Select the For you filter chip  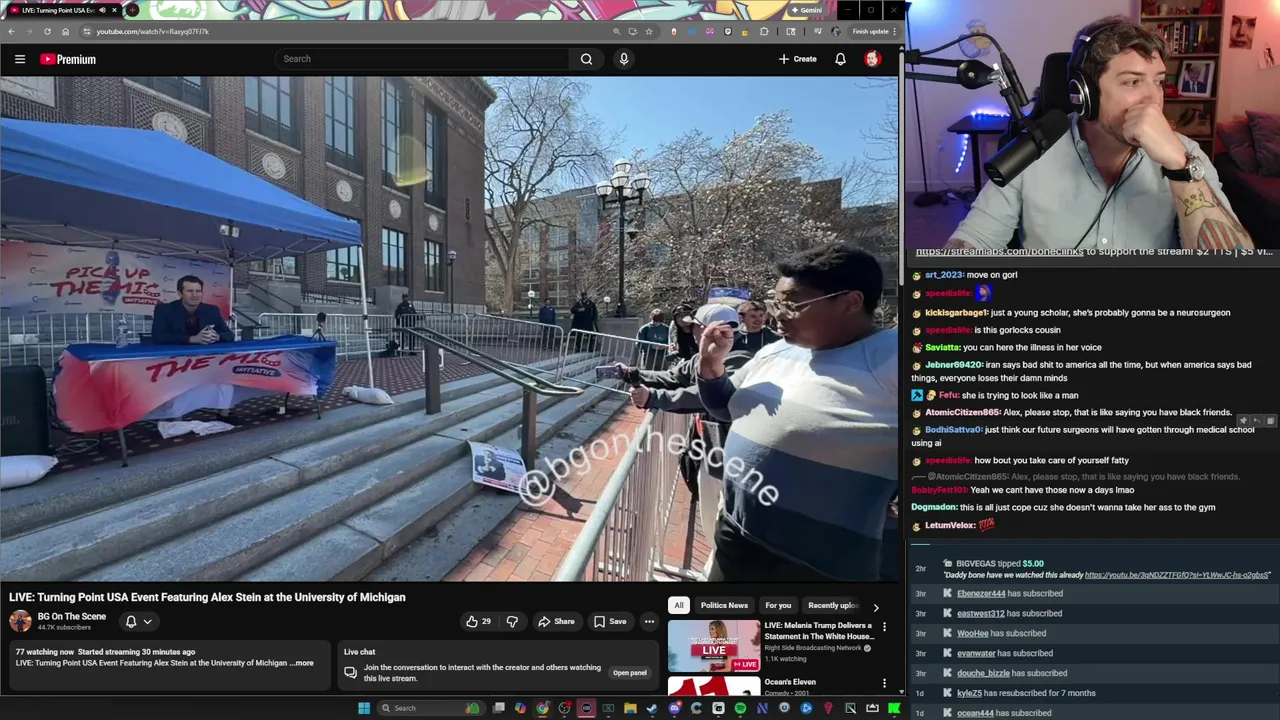click(x=778, y=605)
